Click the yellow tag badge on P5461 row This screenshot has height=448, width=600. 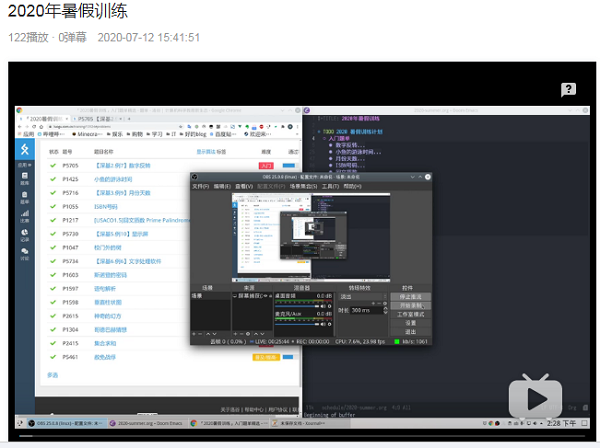click(266, 357)
